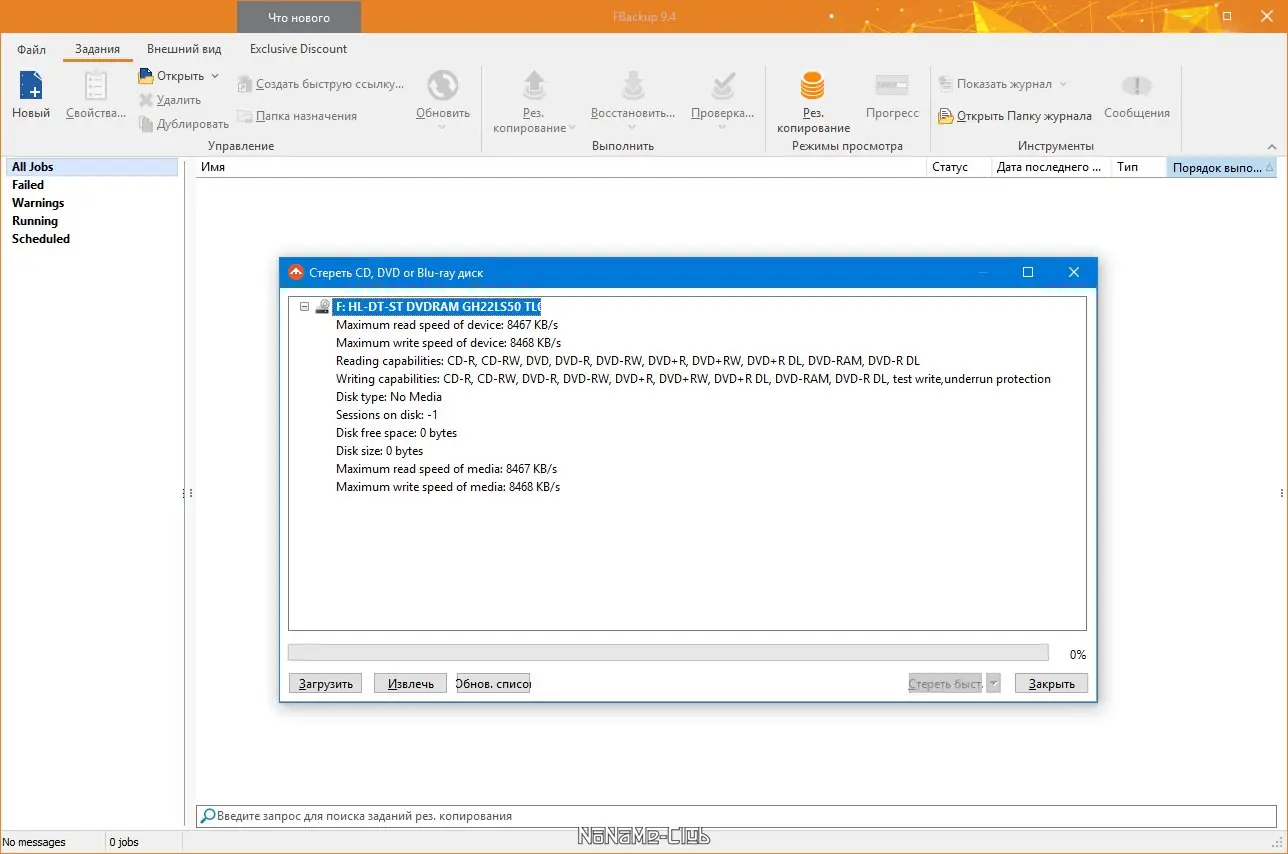This screenshot has height=854, width=1288.
Task: Click Создать быструю ссылку in the ribbon
Action: coord(320,85)
